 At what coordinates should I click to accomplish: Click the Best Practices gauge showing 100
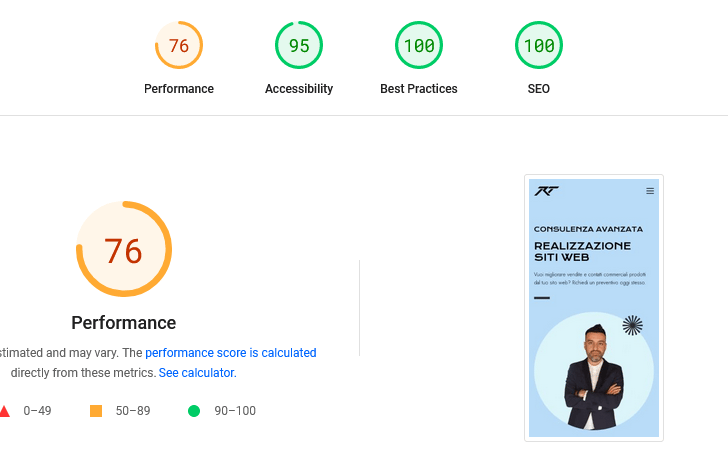[419, 46]
